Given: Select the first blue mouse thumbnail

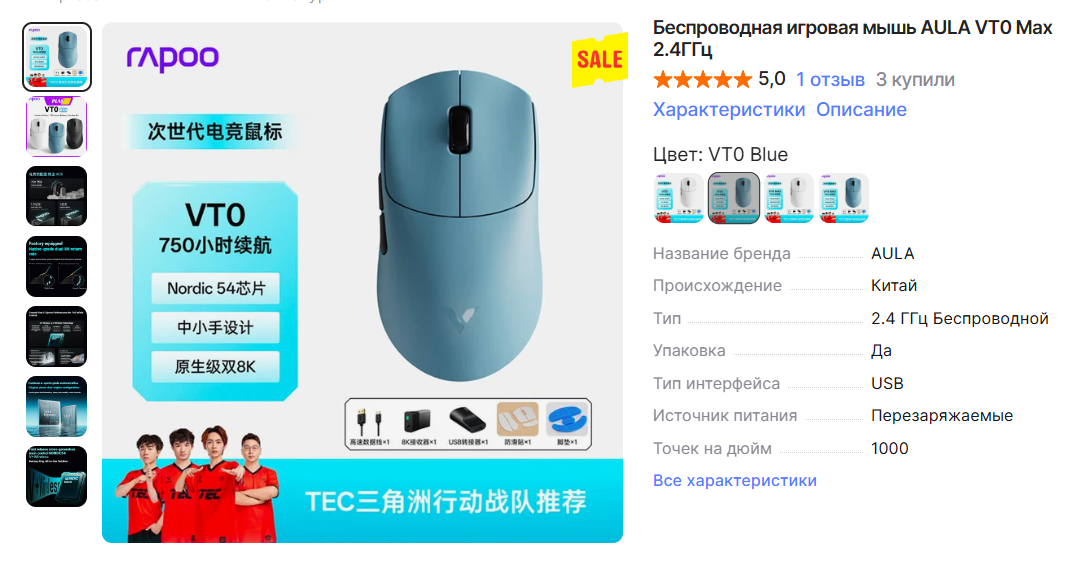Looking at the screenshot, I should tap(56, 57).
